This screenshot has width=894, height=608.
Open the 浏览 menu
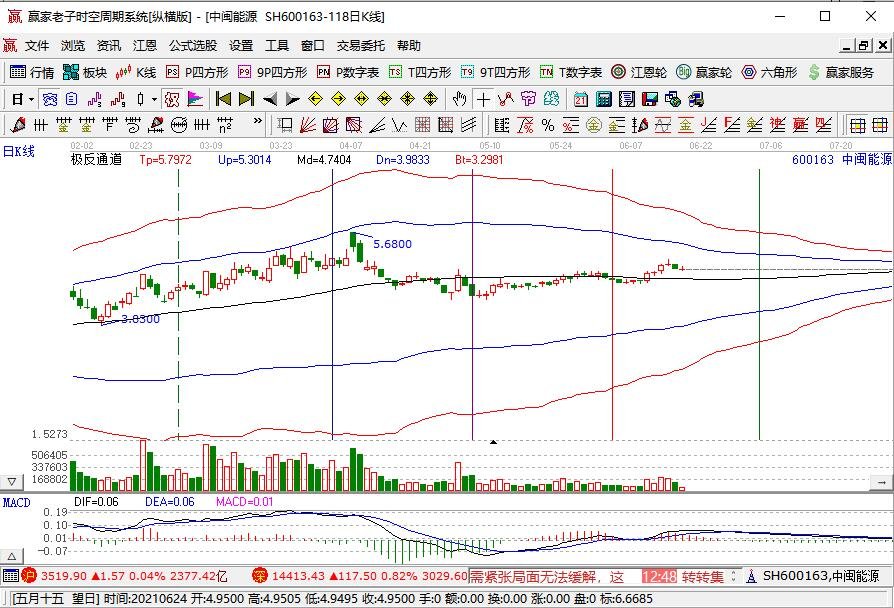tap(73, 46)
